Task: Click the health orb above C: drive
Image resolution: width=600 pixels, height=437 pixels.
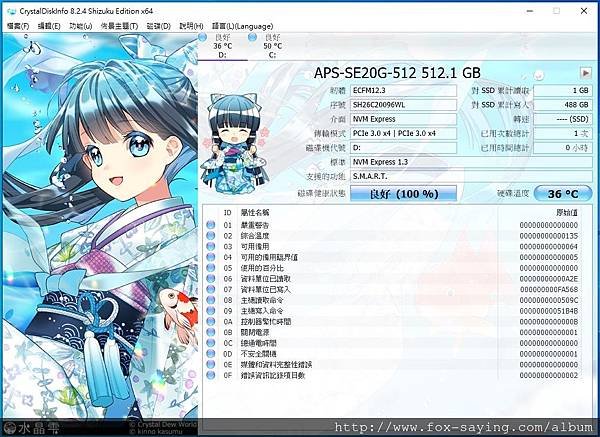Action: click(252, 38)
